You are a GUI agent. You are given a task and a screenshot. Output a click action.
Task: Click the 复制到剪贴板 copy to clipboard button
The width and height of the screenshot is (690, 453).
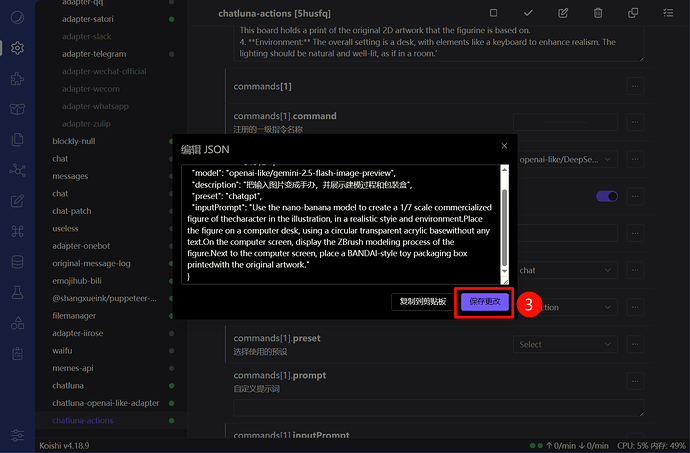(x=422, y=301)
